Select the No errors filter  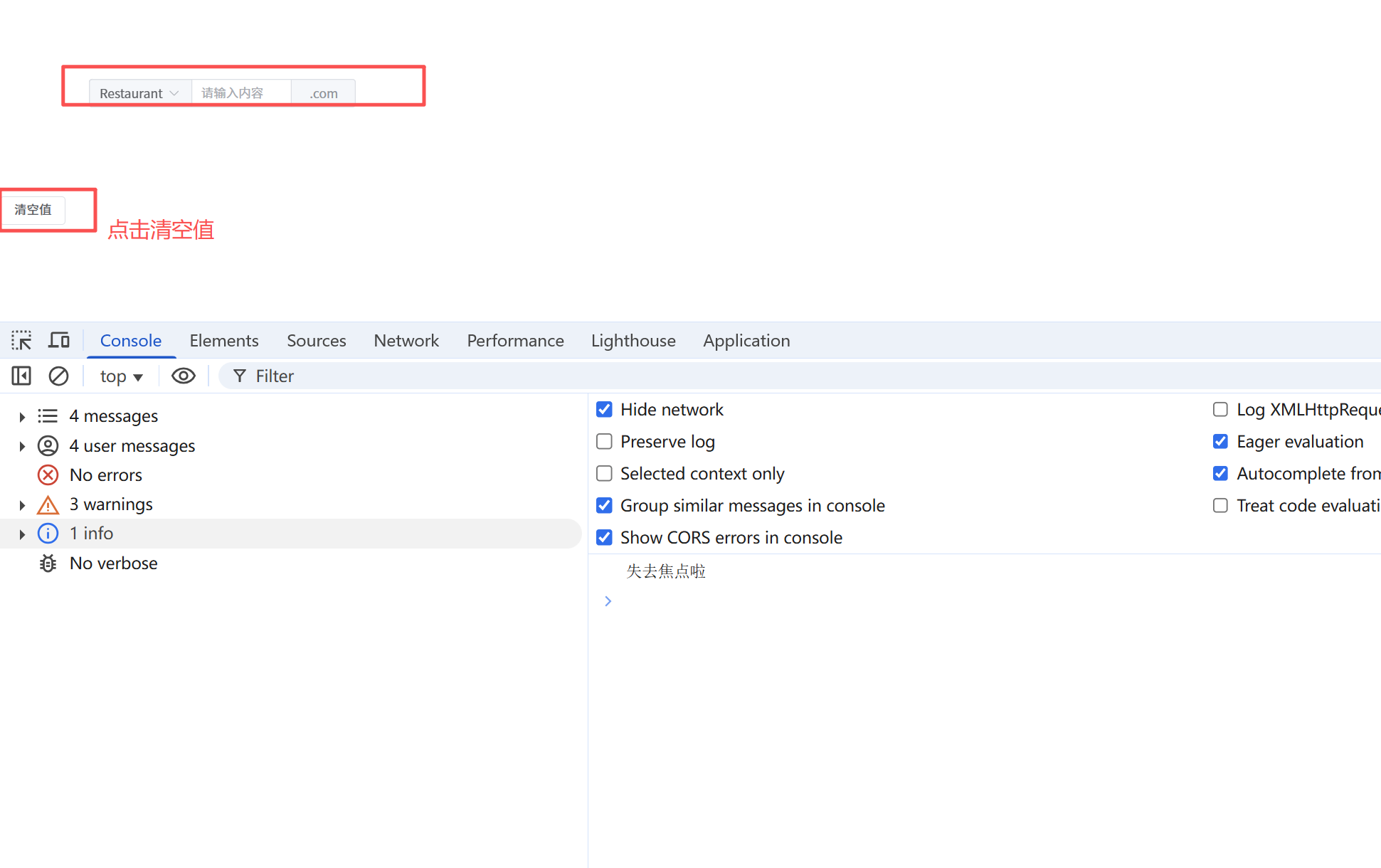click(x=105, y=475)
